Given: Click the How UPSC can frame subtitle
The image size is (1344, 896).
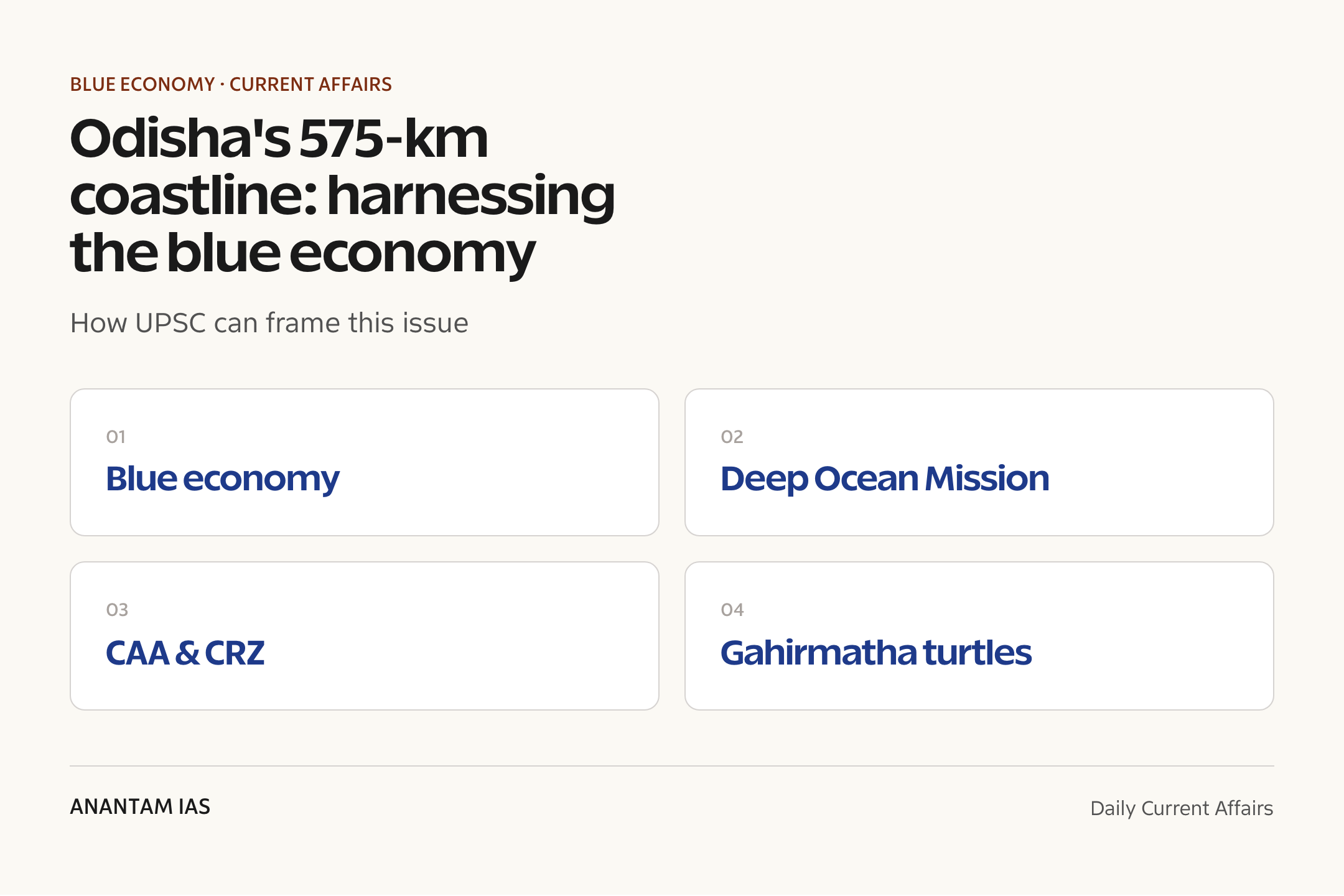Looking at the screenshot, I should click(269, 323).
